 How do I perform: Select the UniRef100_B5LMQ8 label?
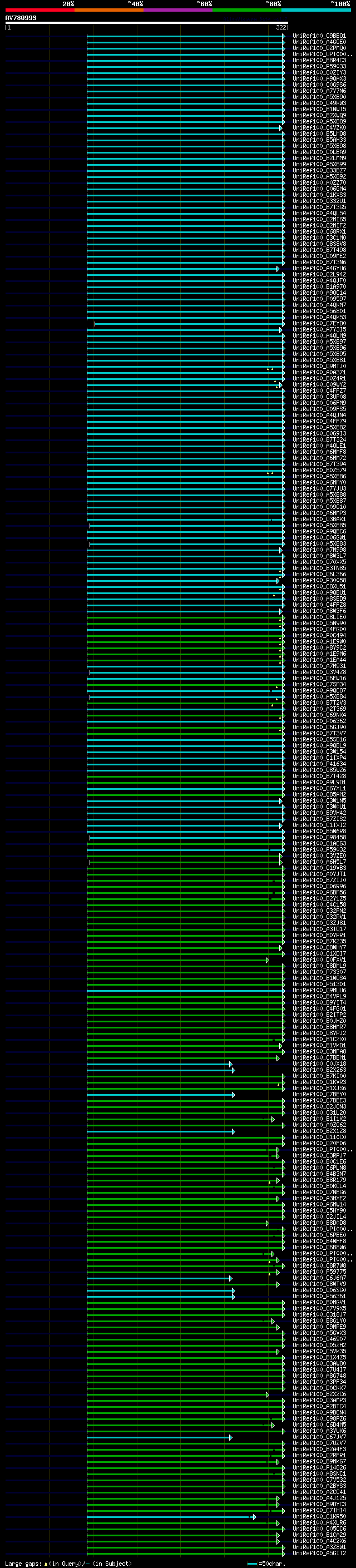319,133
